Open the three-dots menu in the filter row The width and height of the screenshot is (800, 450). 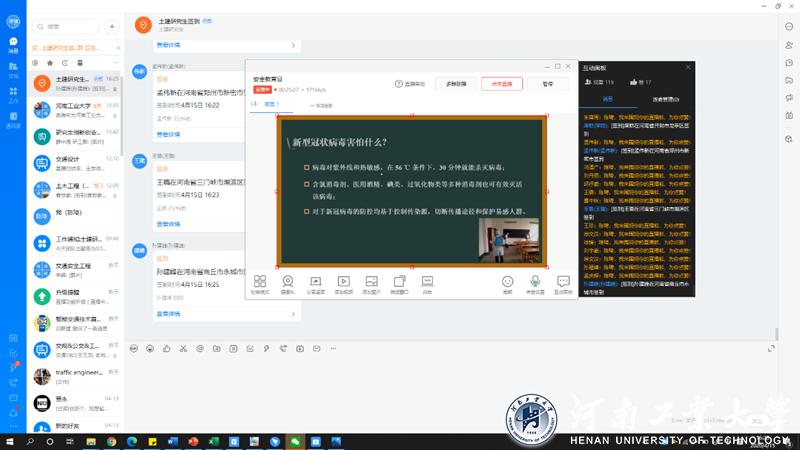coord(116,63)
